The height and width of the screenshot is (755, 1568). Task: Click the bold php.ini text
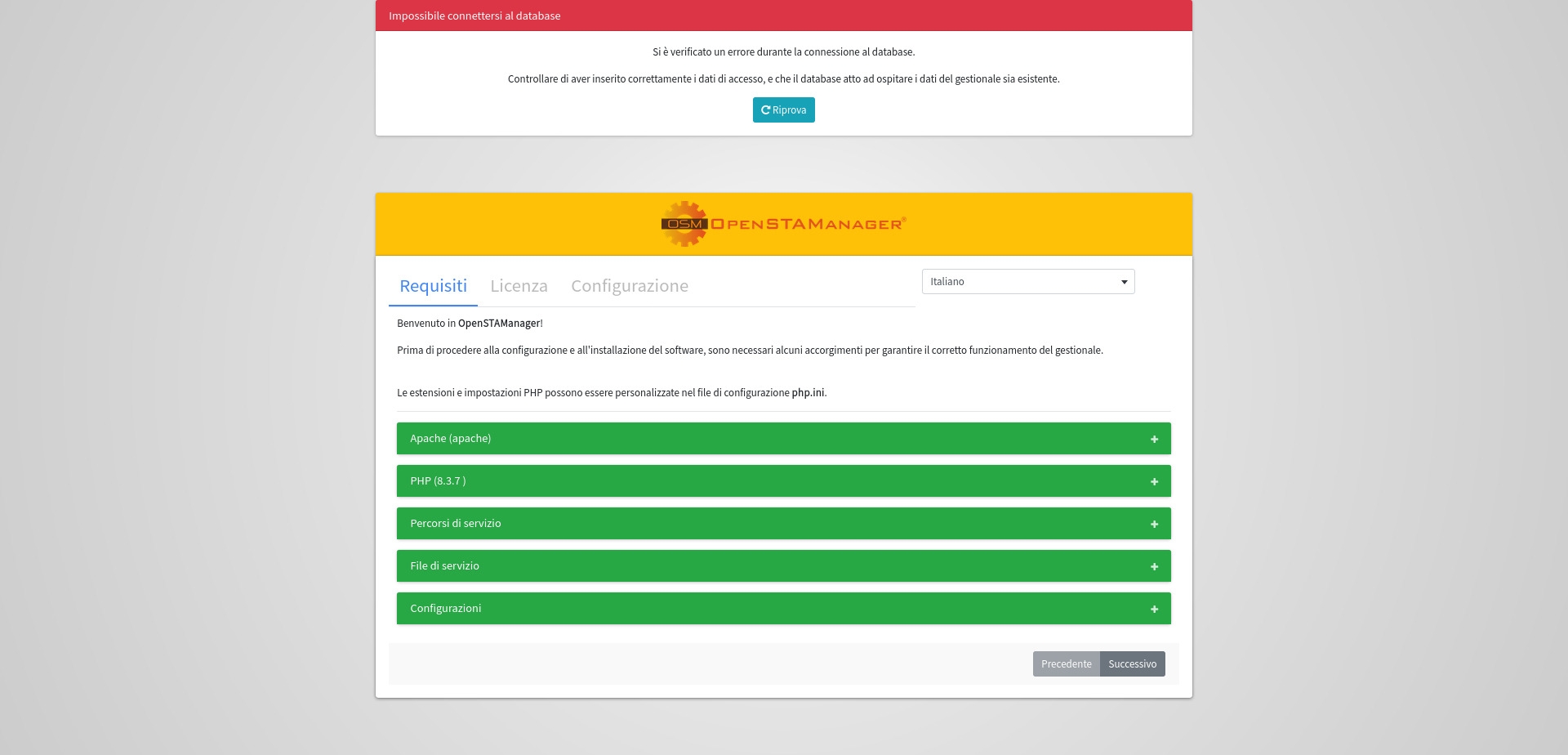pyautogui.click(x=807, y=393)
